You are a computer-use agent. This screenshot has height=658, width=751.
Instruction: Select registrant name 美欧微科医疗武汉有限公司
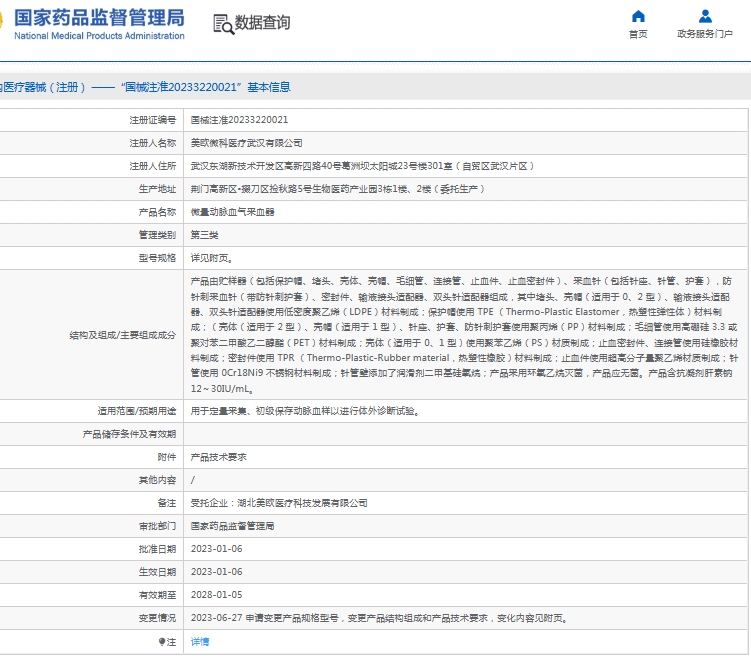pyautogui.click(x=247, y=143)
